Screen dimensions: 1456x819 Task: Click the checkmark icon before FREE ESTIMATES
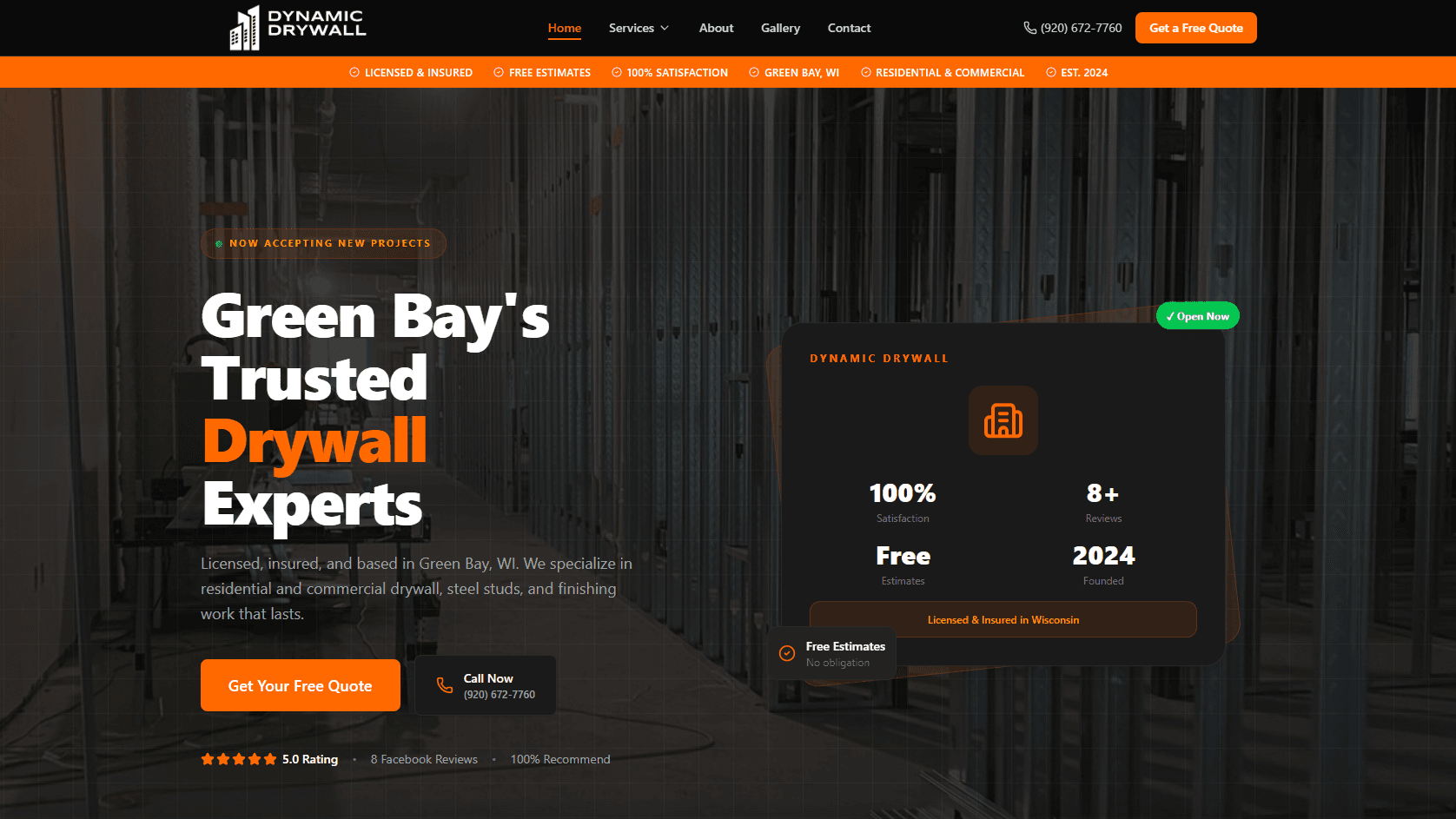click(498, 72)
